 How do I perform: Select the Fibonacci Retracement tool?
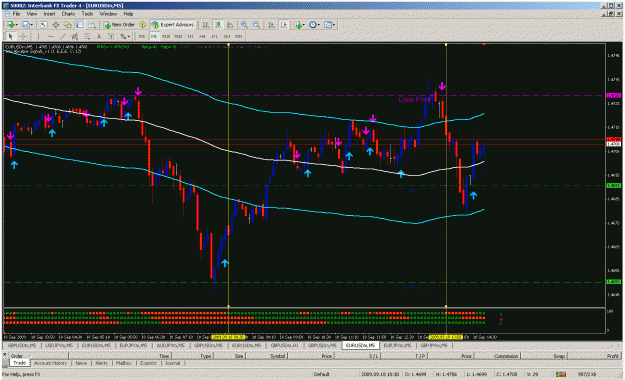pos(87,36)
